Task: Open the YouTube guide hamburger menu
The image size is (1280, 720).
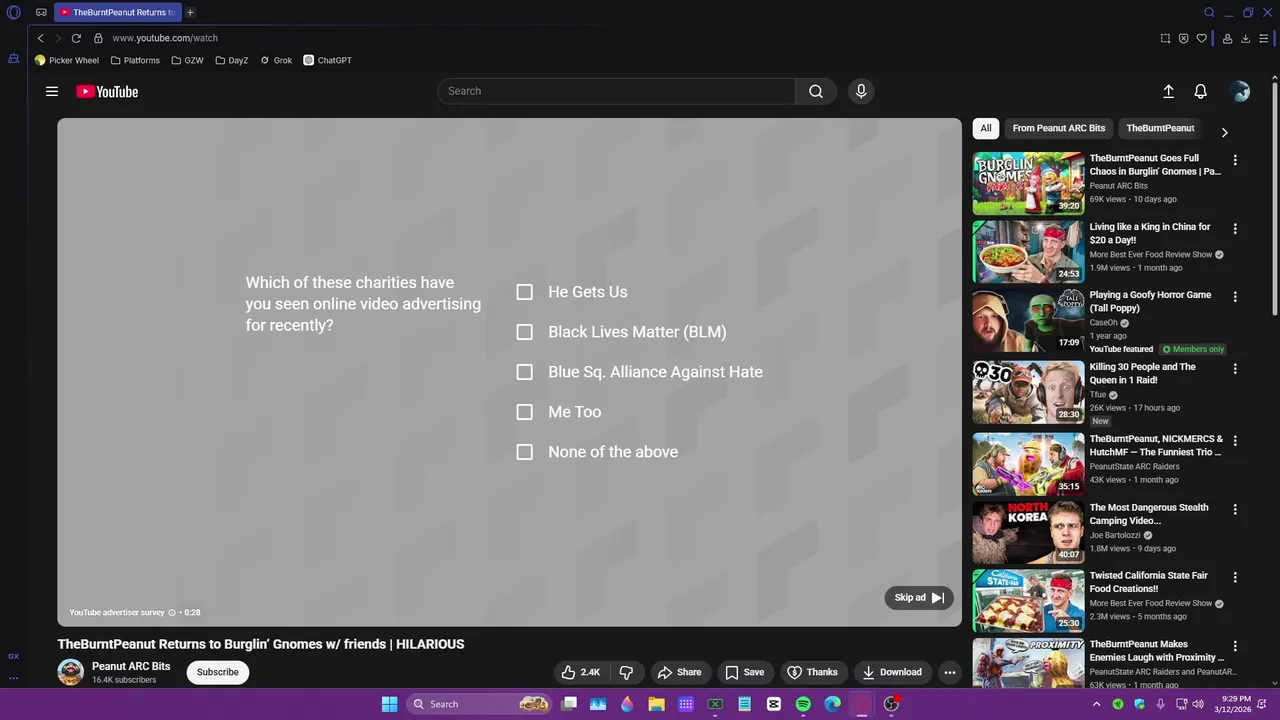Action: pyautogui.click(x=52, y=91)
